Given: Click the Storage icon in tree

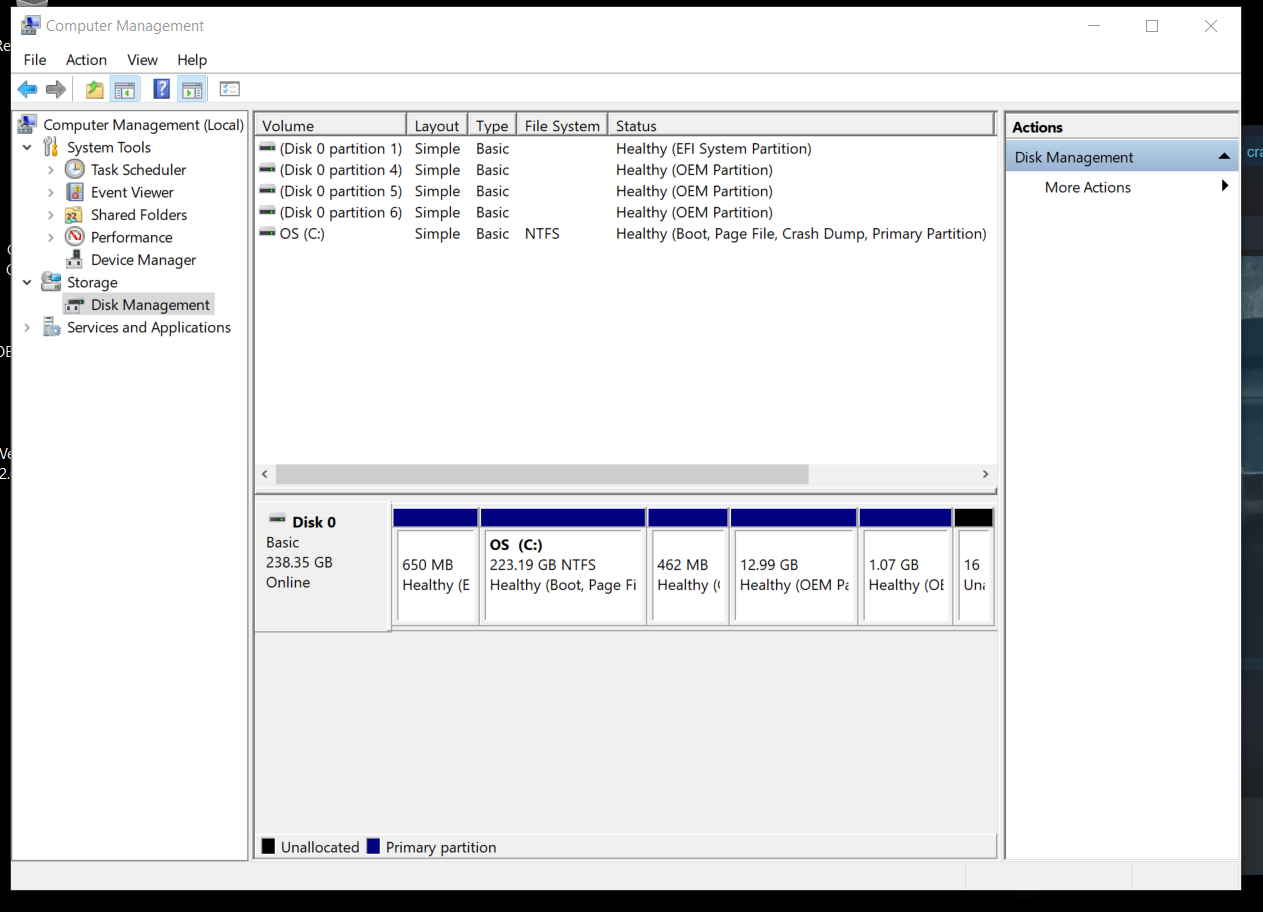Looking at the screenshot, I should 51,282.
